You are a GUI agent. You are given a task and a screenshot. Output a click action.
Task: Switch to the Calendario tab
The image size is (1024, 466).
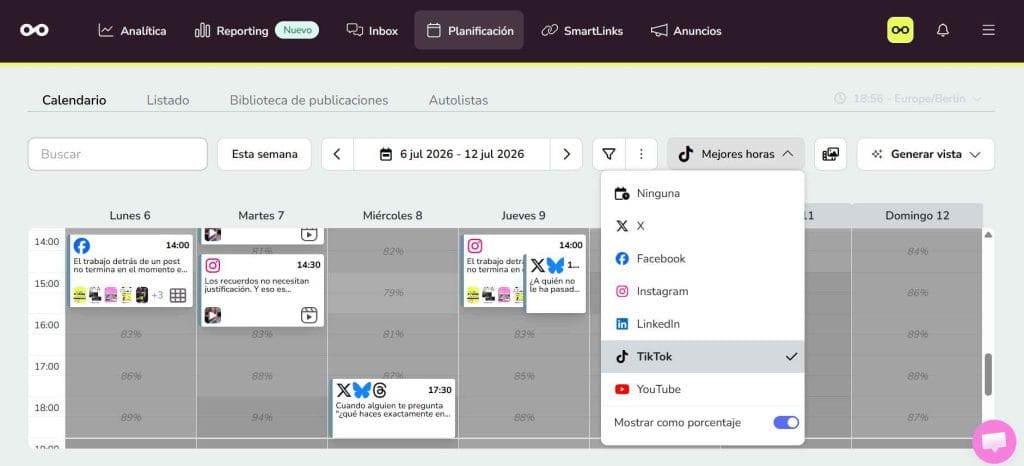click(x=74, y=100)
